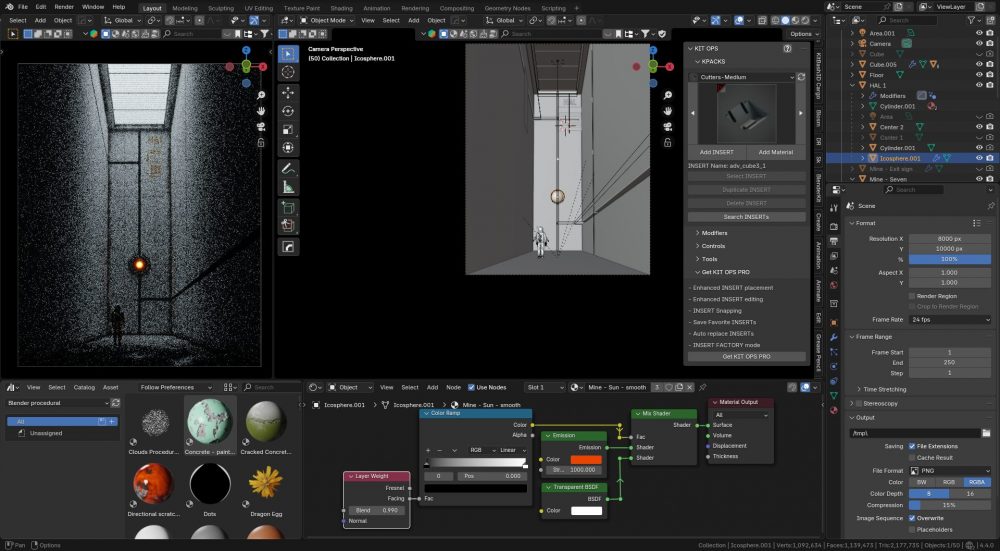1000x551 pixels.
Task: Click the folder icon beside output path
Action: coord(986,433)
